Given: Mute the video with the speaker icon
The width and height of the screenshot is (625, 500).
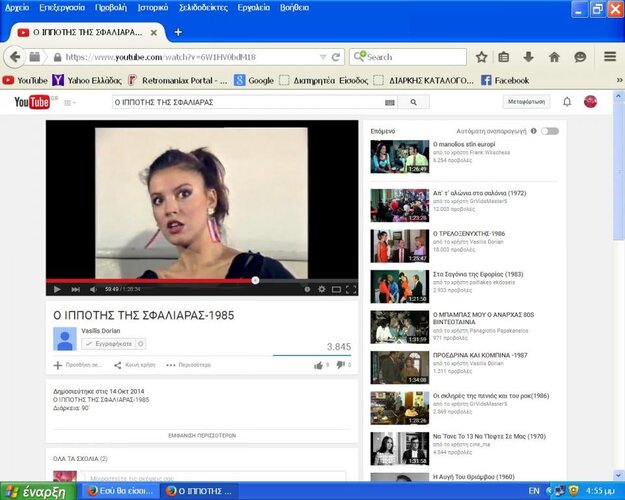Looking at the screenshot, I should coord(93,289).
